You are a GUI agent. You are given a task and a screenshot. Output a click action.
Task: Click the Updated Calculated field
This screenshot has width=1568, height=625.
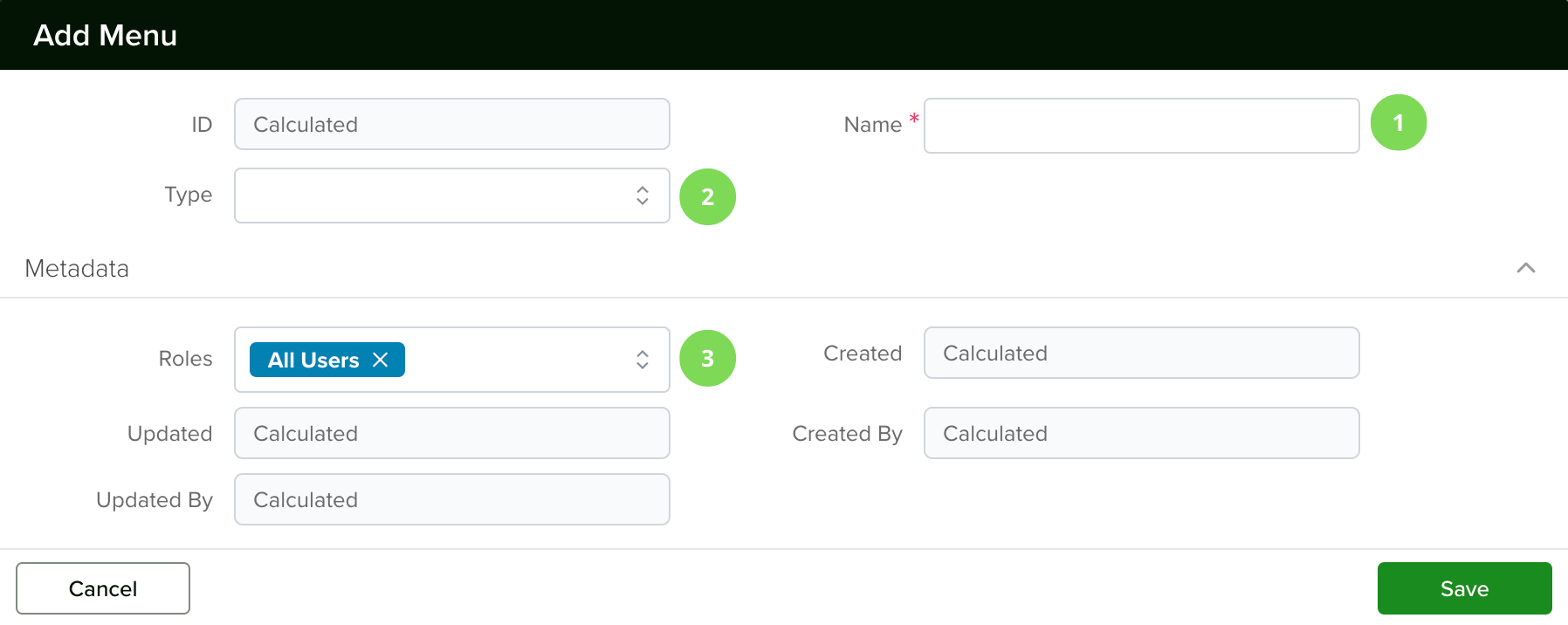452,433
